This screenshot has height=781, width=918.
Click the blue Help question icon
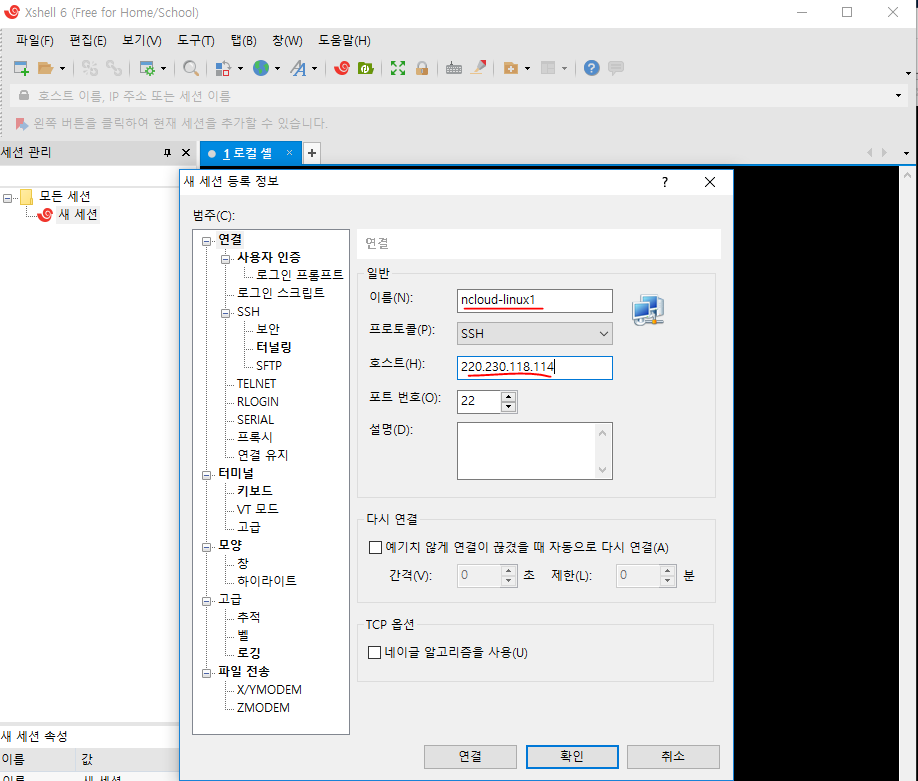tap(592, 68)
